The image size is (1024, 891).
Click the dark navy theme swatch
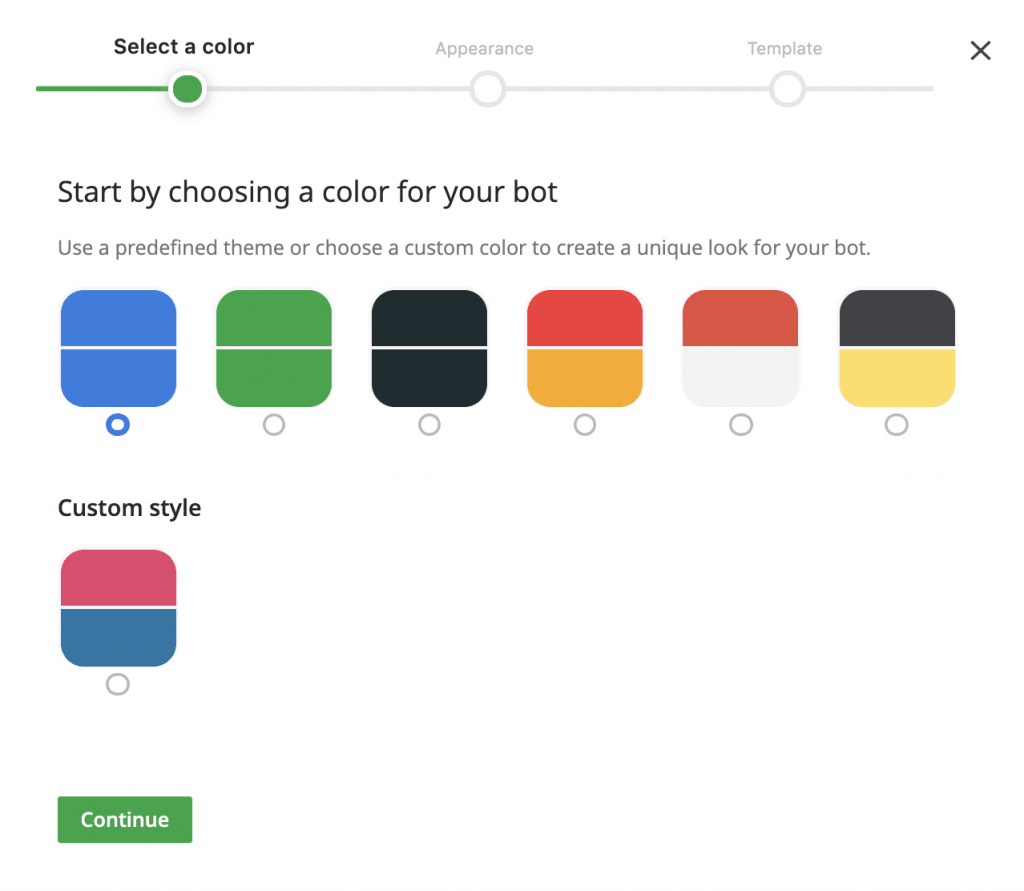click(x=429, y=348)
